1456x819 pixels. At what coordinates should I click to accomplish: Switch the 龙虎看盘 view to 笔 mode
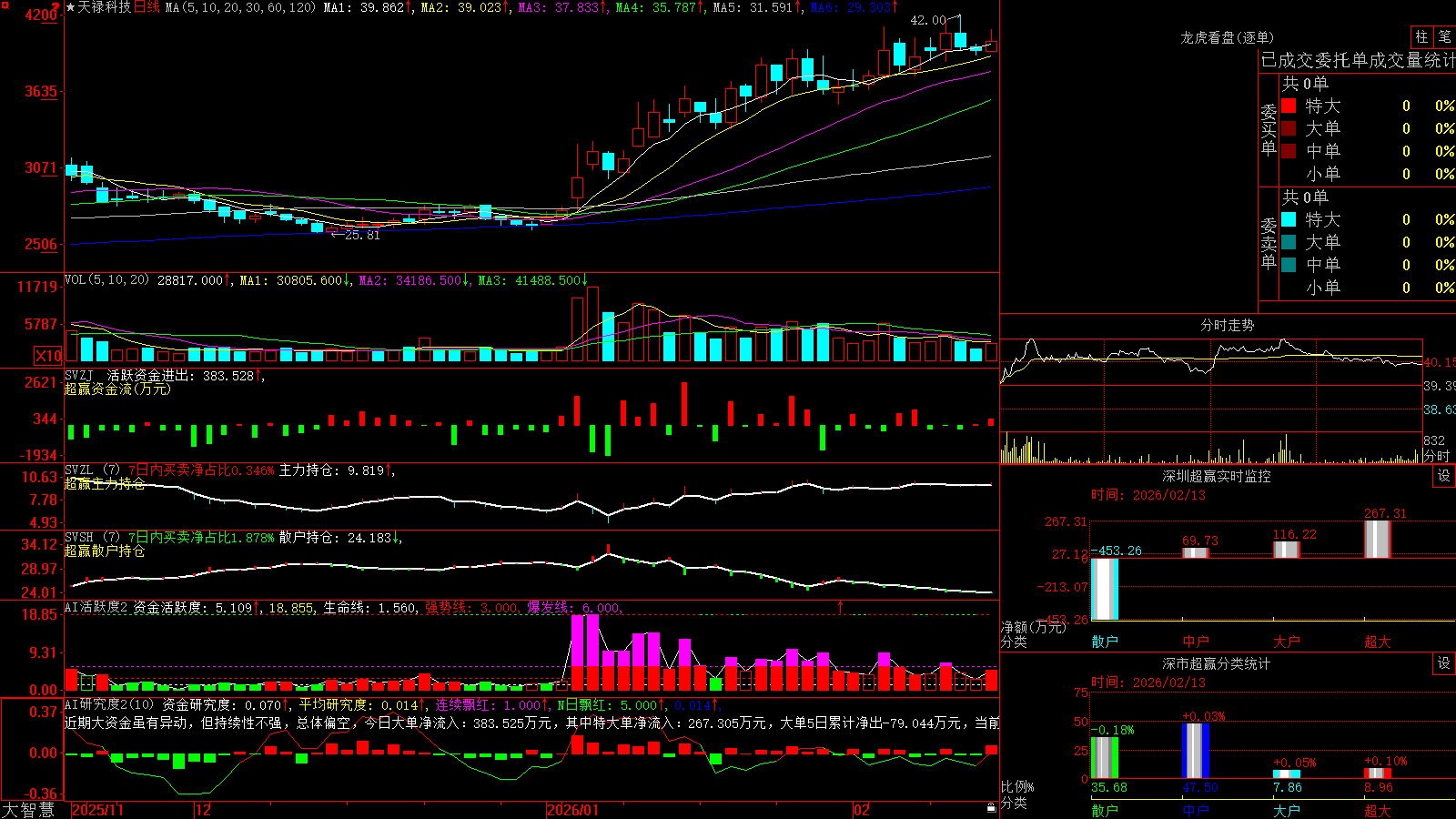[x=1444, y=37]
